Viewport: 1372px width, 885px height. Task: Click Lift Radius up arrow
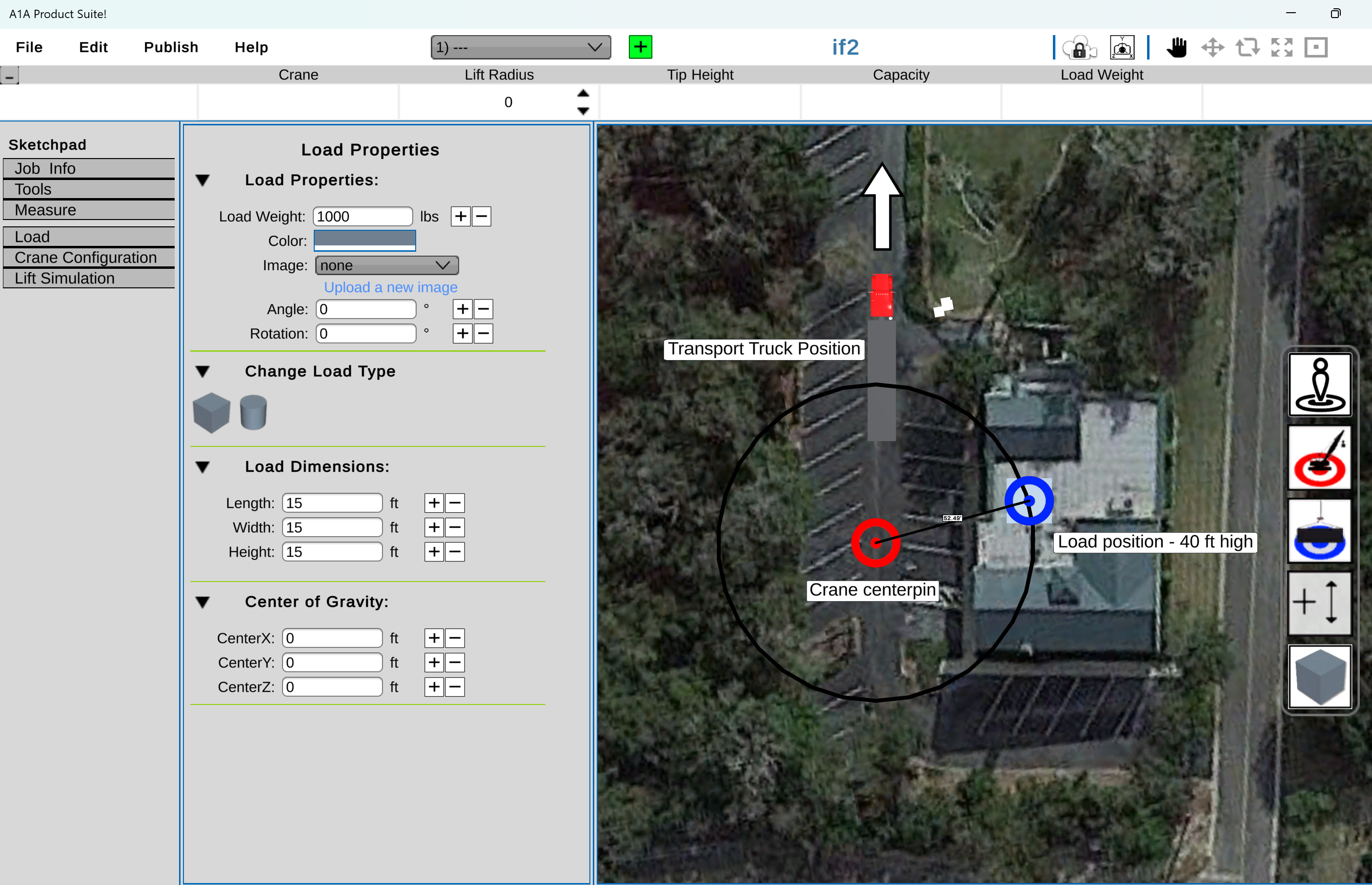coord(583,93)
